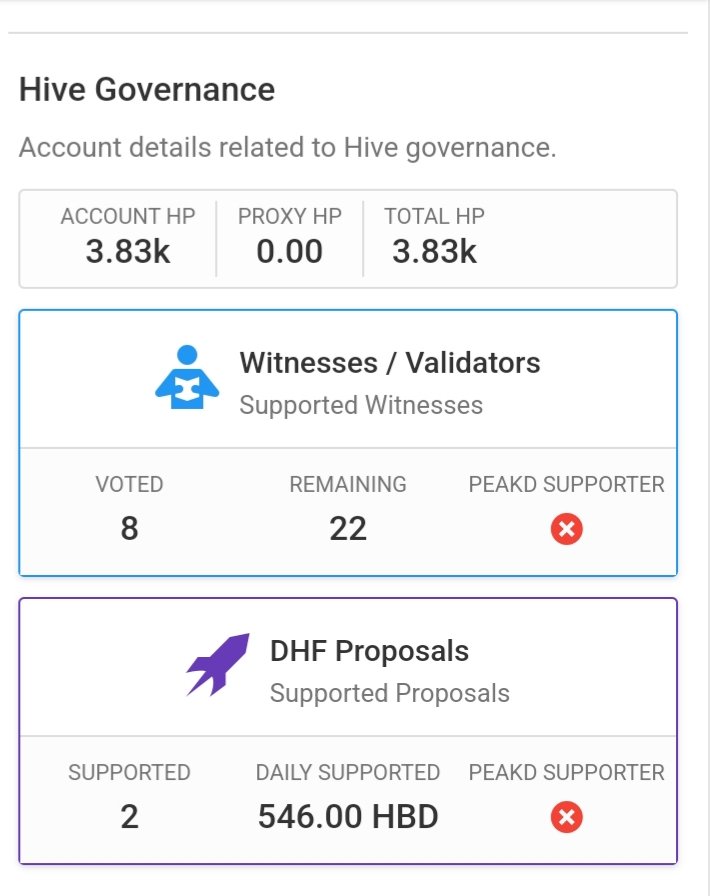
Task: Open the Witnesses / Validators heading
Action: 390,362
